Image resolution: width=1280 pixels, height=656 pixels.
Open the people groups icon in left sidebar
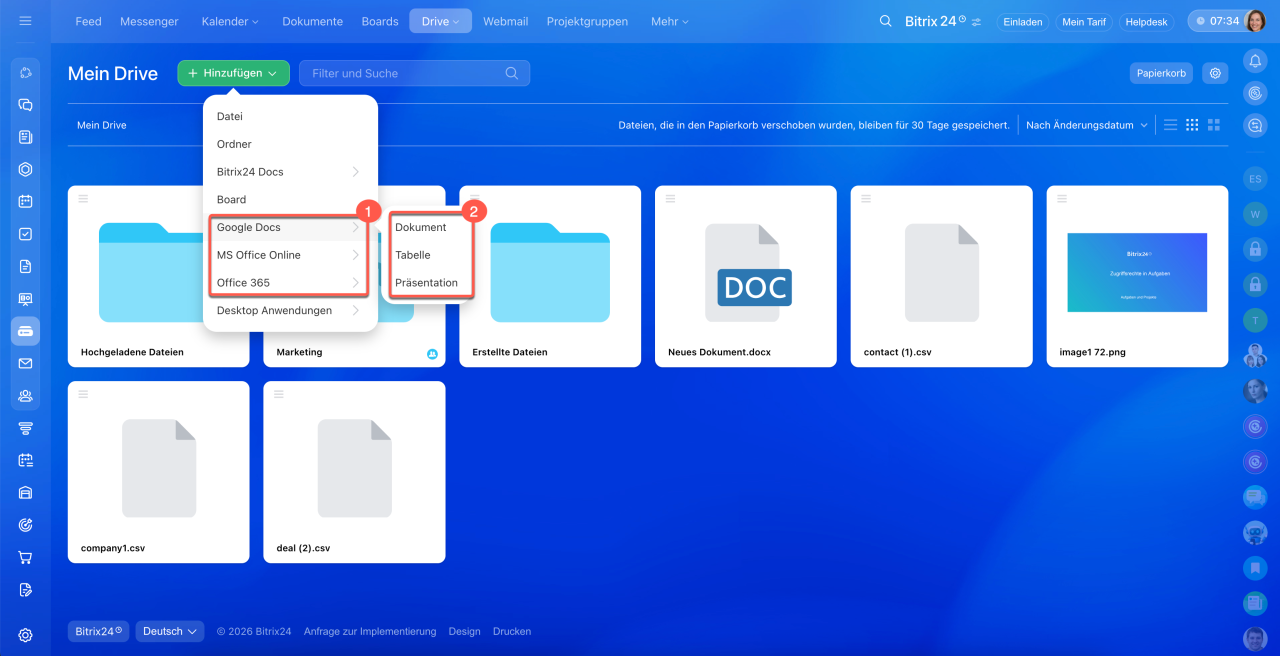coord(26,396)
